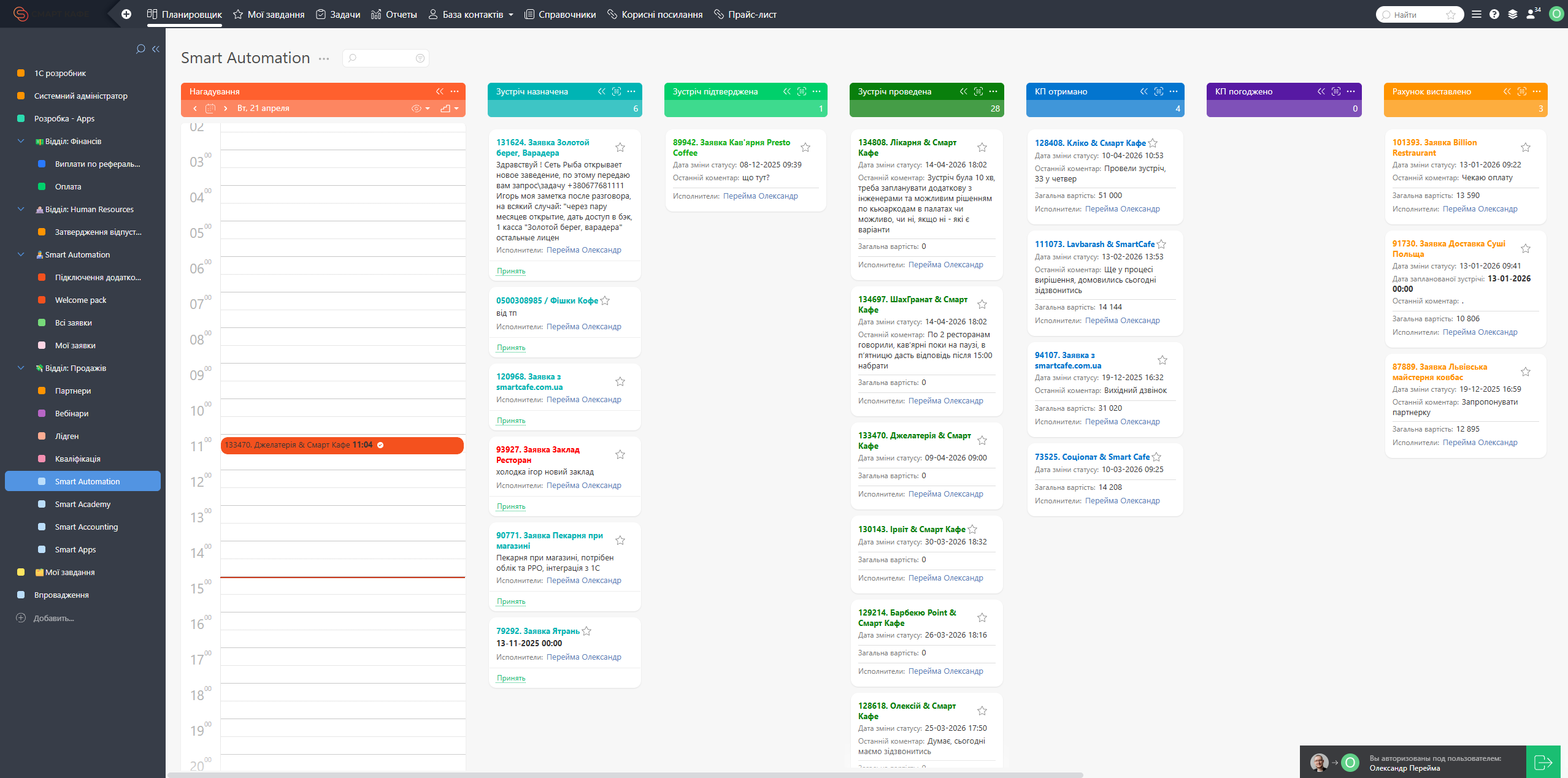The image size is (1568, 778).
Task: Open Перейма Олександр link on 101393 card
Action: [1480, 209]
